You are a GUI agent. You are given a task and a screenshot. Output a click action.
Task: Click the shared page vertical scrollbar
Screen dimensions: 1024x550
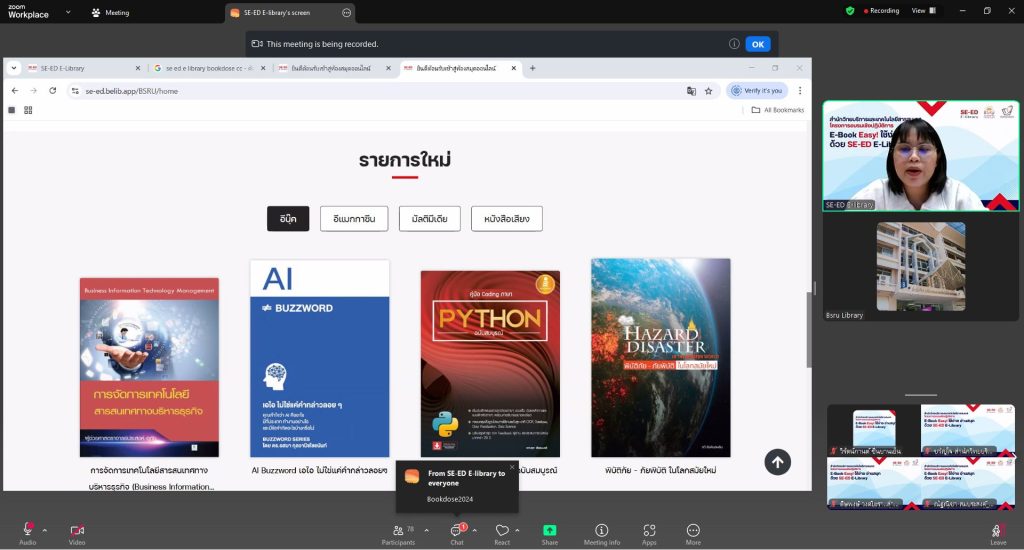point(808,330)
